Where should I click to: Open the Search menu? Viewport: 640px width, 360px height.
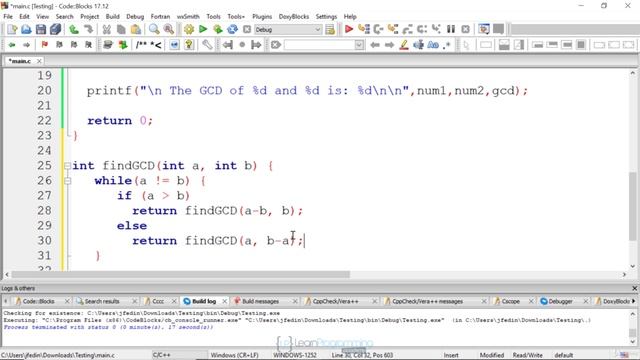click(x=64, y=16)
